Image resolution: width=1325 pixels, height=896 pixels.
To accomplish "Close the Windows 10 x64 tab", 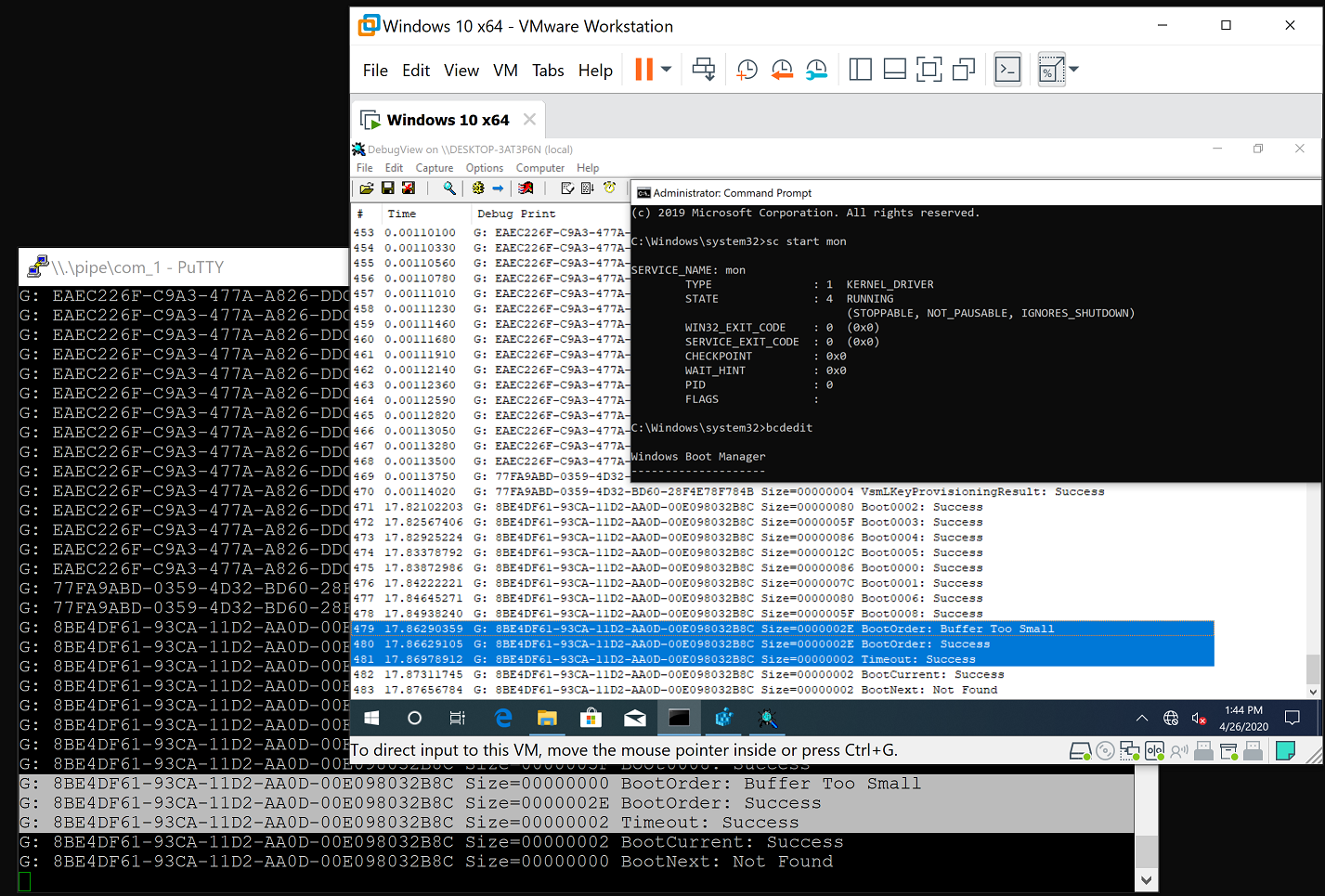I will (530, 119).
